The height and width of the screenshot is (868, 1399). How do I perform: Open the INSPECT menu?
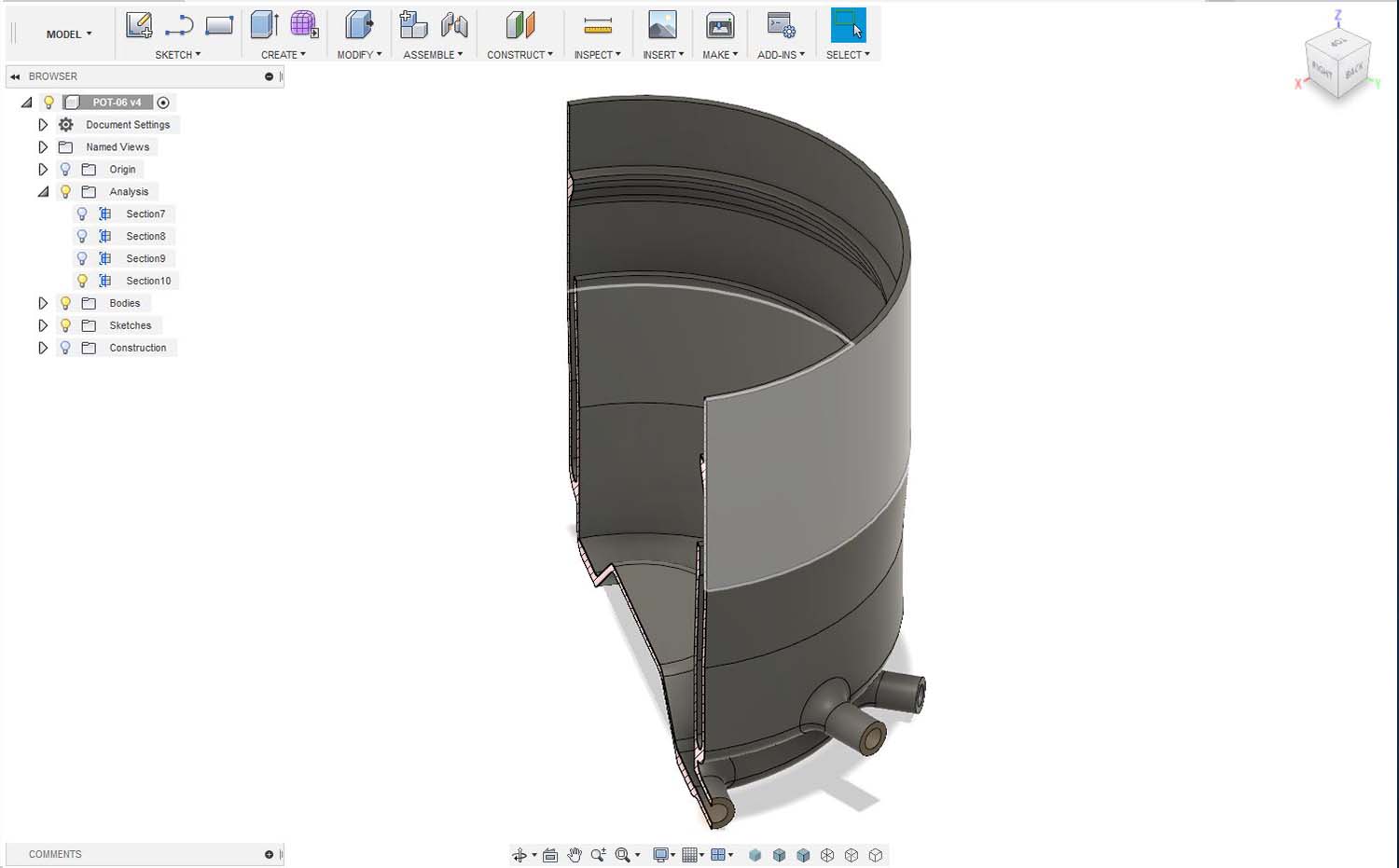coord(597,55)
